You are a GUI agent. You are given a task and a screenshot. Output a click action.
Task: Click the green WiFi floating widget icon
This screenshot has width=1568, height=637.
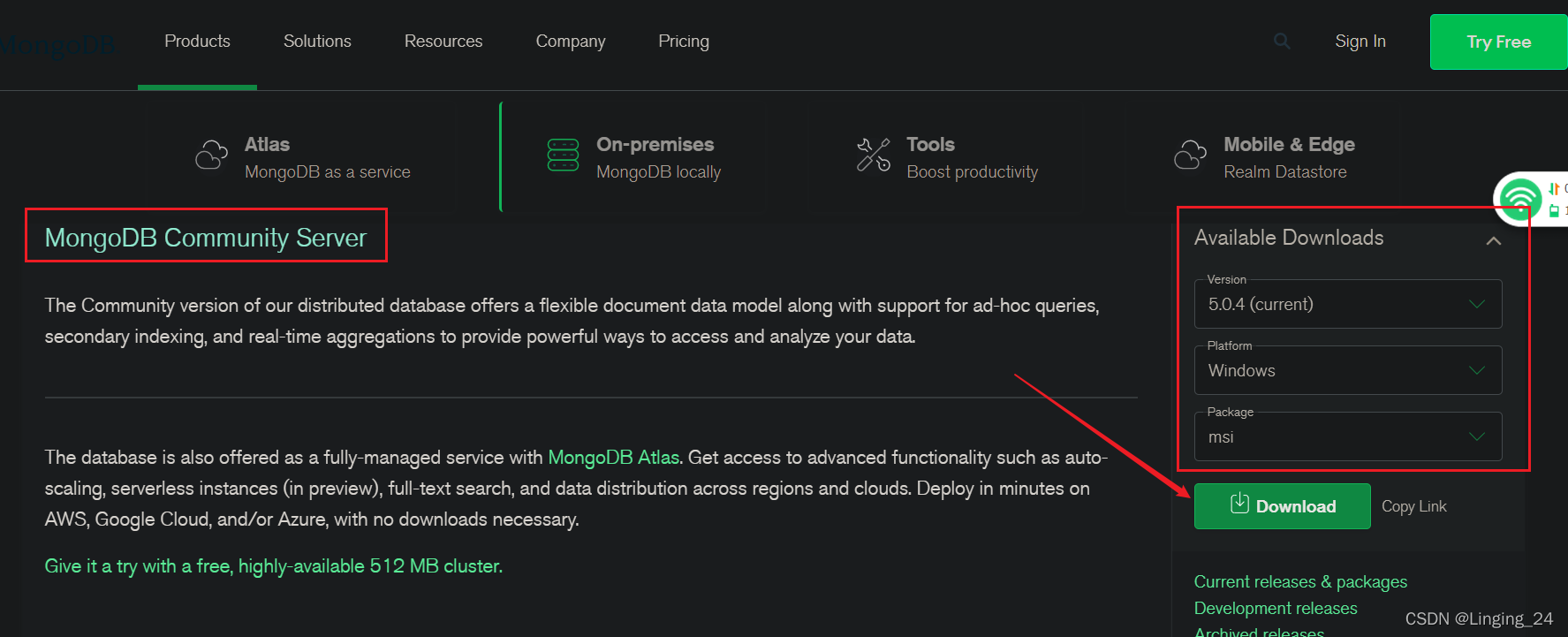coord(1520,200)
